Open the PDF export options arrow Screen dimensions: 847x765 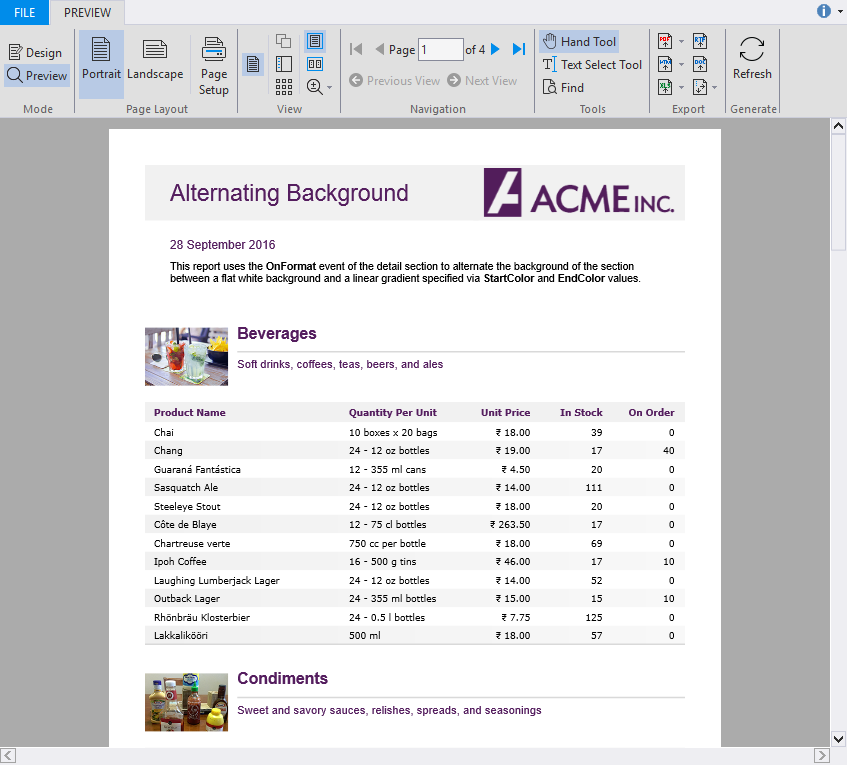click(681, 42)
